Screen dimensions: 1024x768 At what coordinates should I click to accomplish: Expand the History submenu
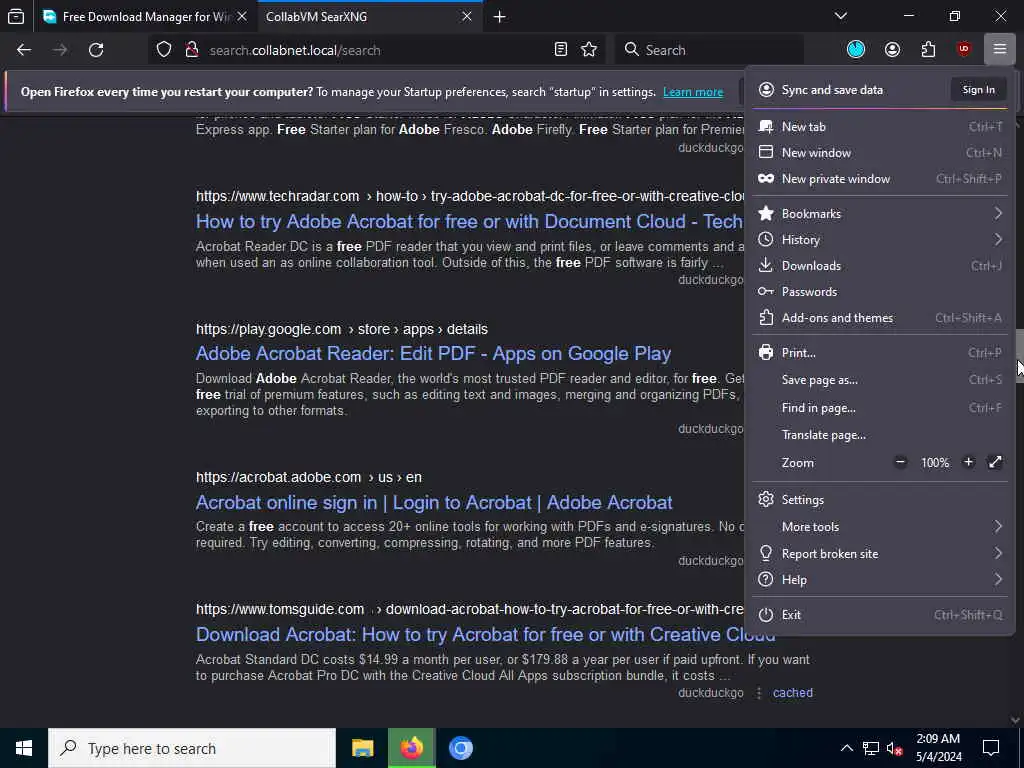point(880,240)
